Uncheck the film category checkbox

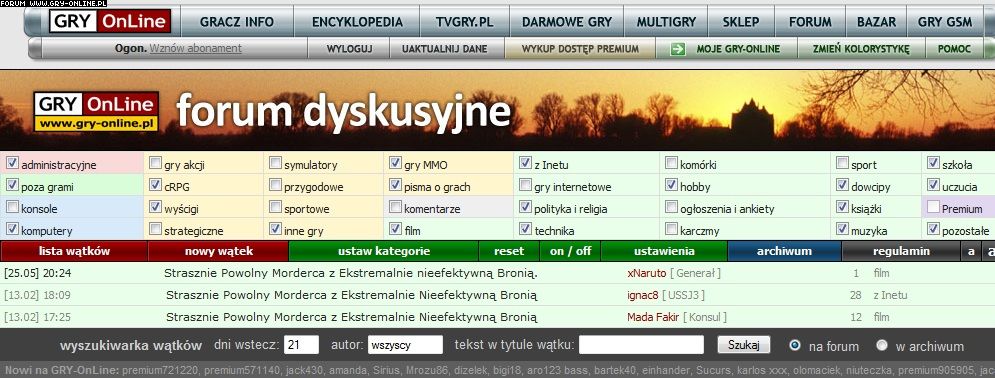[x=395, y=229]
